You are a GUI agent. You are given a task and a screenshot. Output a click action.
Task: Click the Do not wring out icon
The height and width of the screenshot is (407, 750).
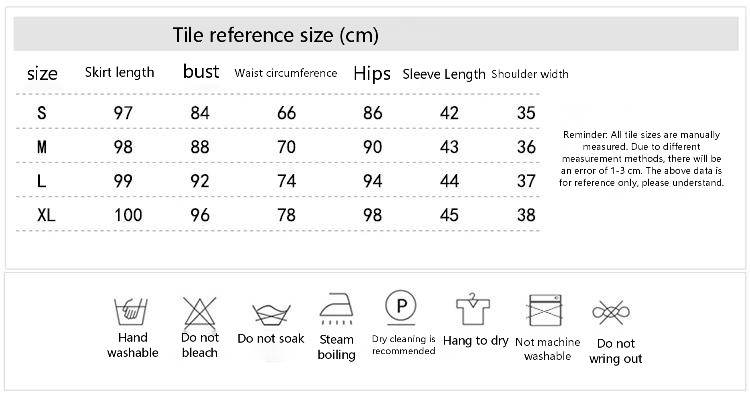(x=615, y=313)
